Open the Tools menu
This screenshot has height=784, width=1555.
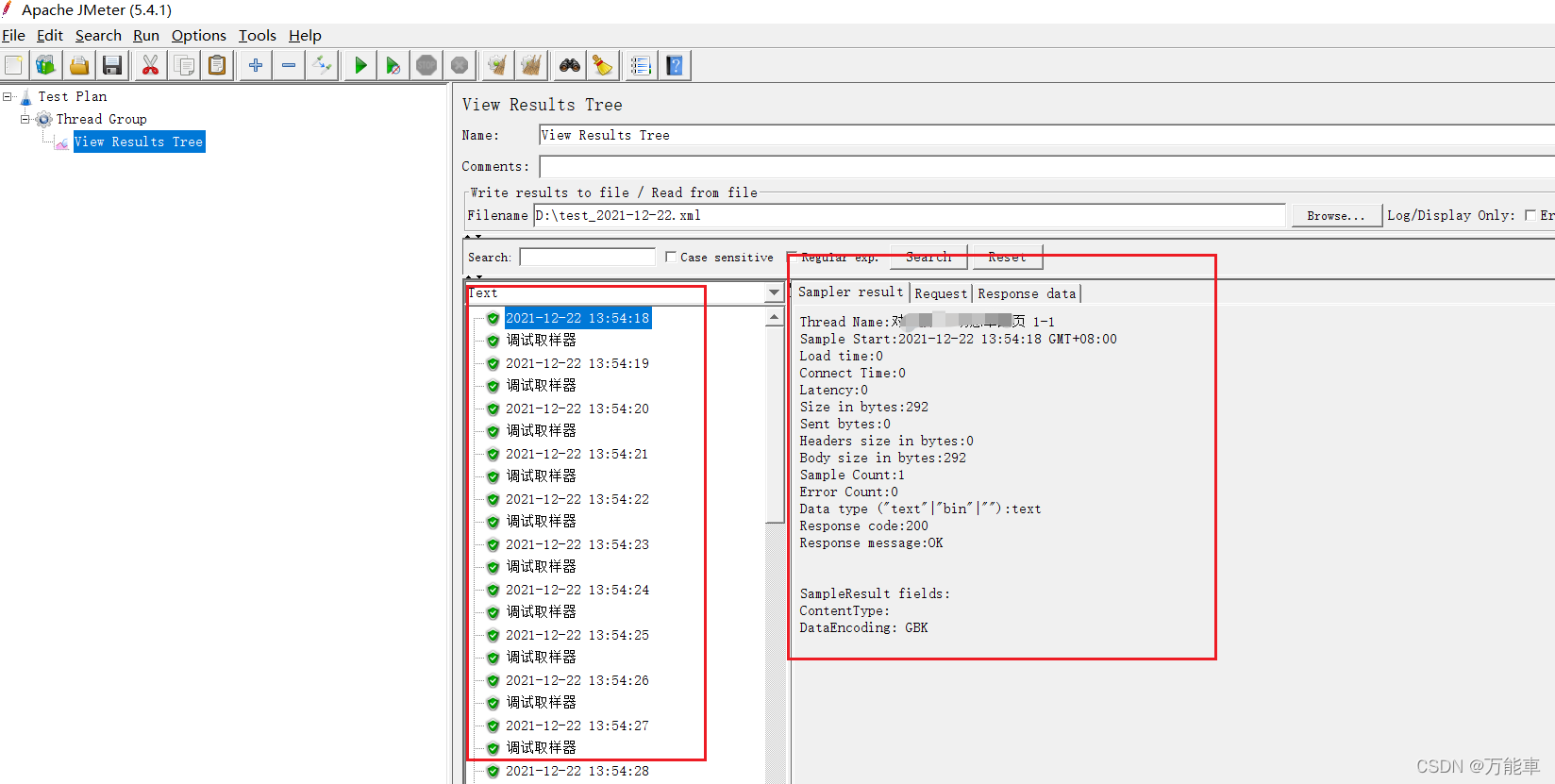pyautogui.click(x=258, y=36)
